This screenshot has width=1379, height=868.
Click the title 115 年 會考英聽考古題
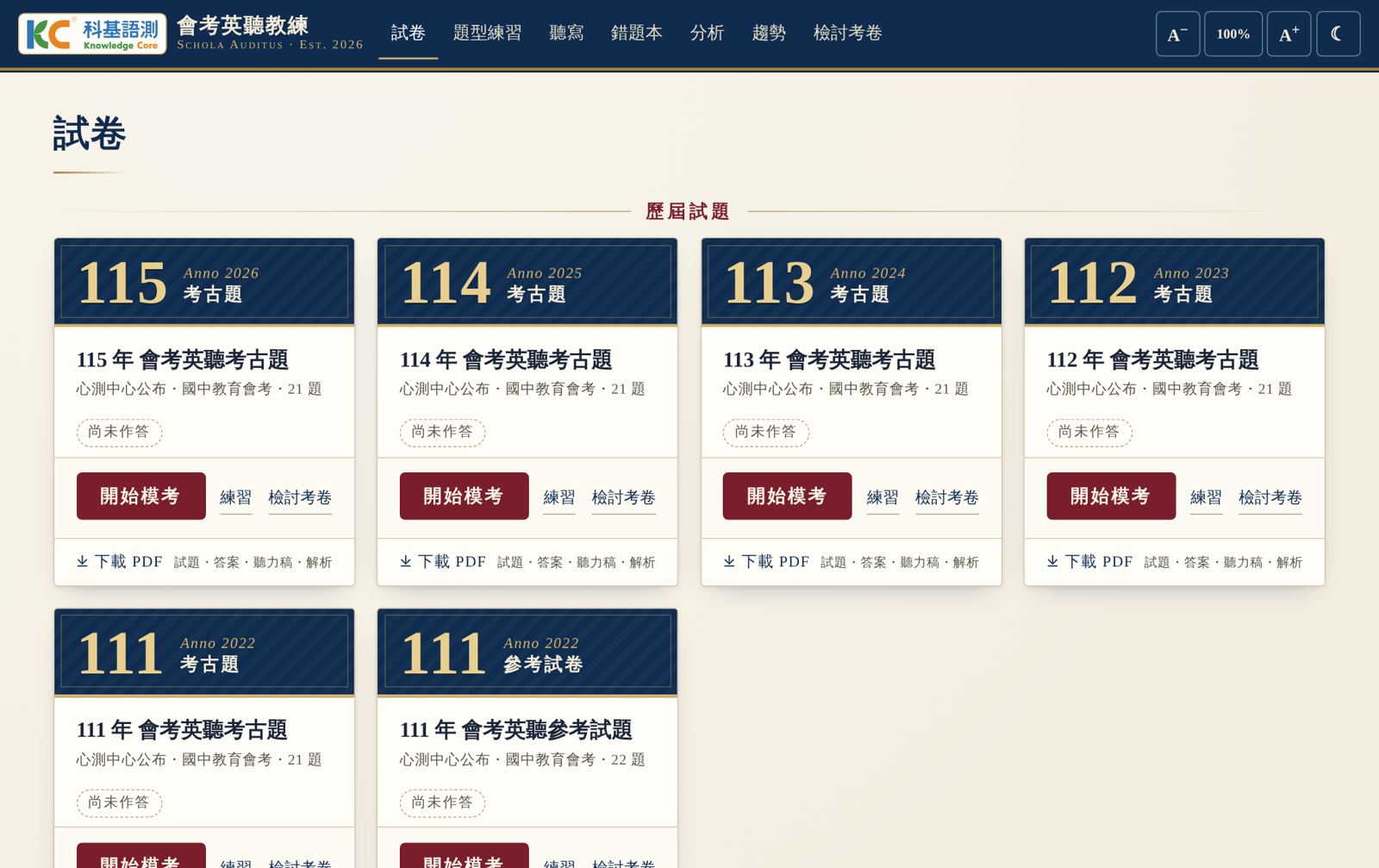coord(183,359)
